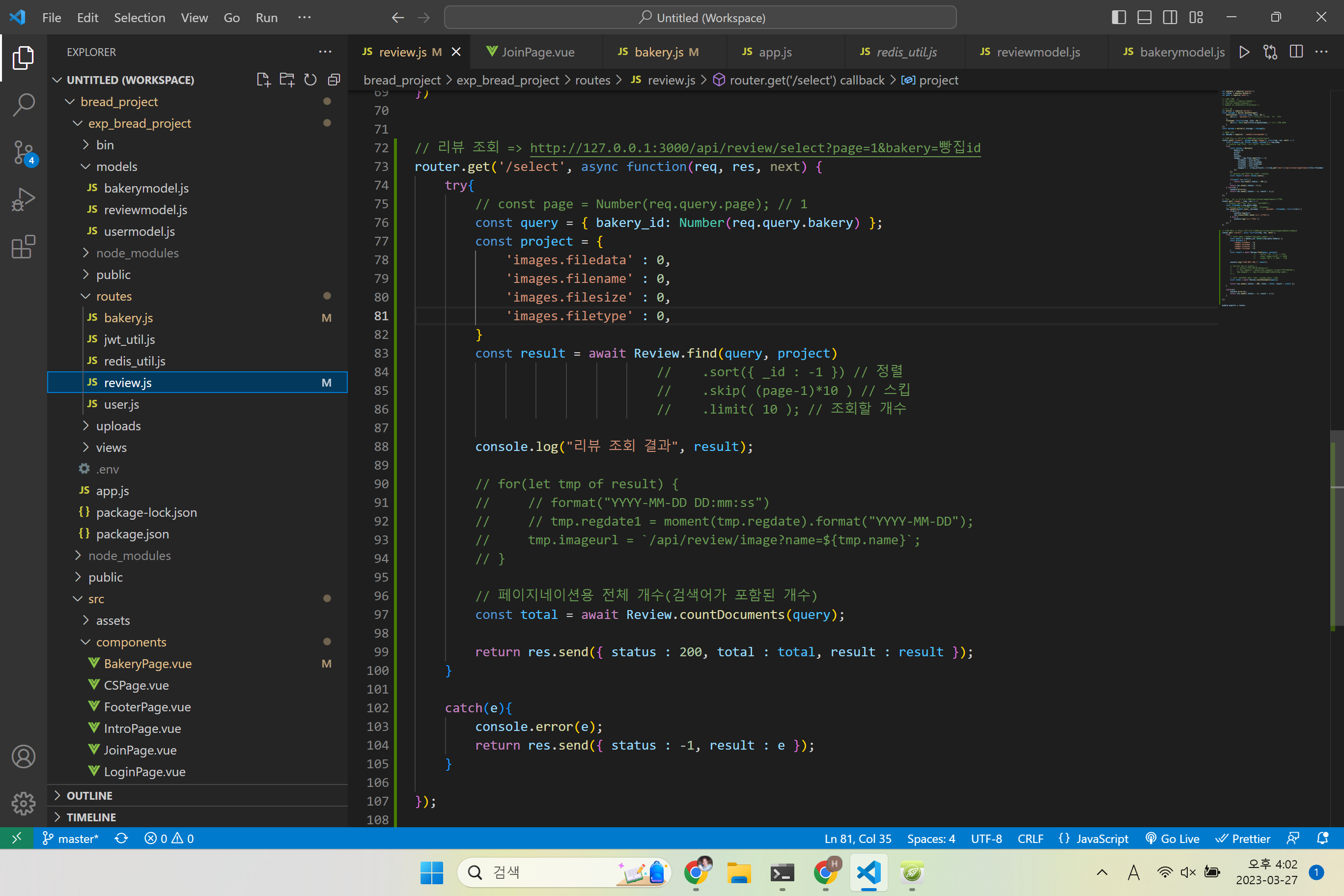The width and height of the screenshot is (1344, 896).
Task: Open editor More Actions ellipsis
Action: pos(1322,52)
